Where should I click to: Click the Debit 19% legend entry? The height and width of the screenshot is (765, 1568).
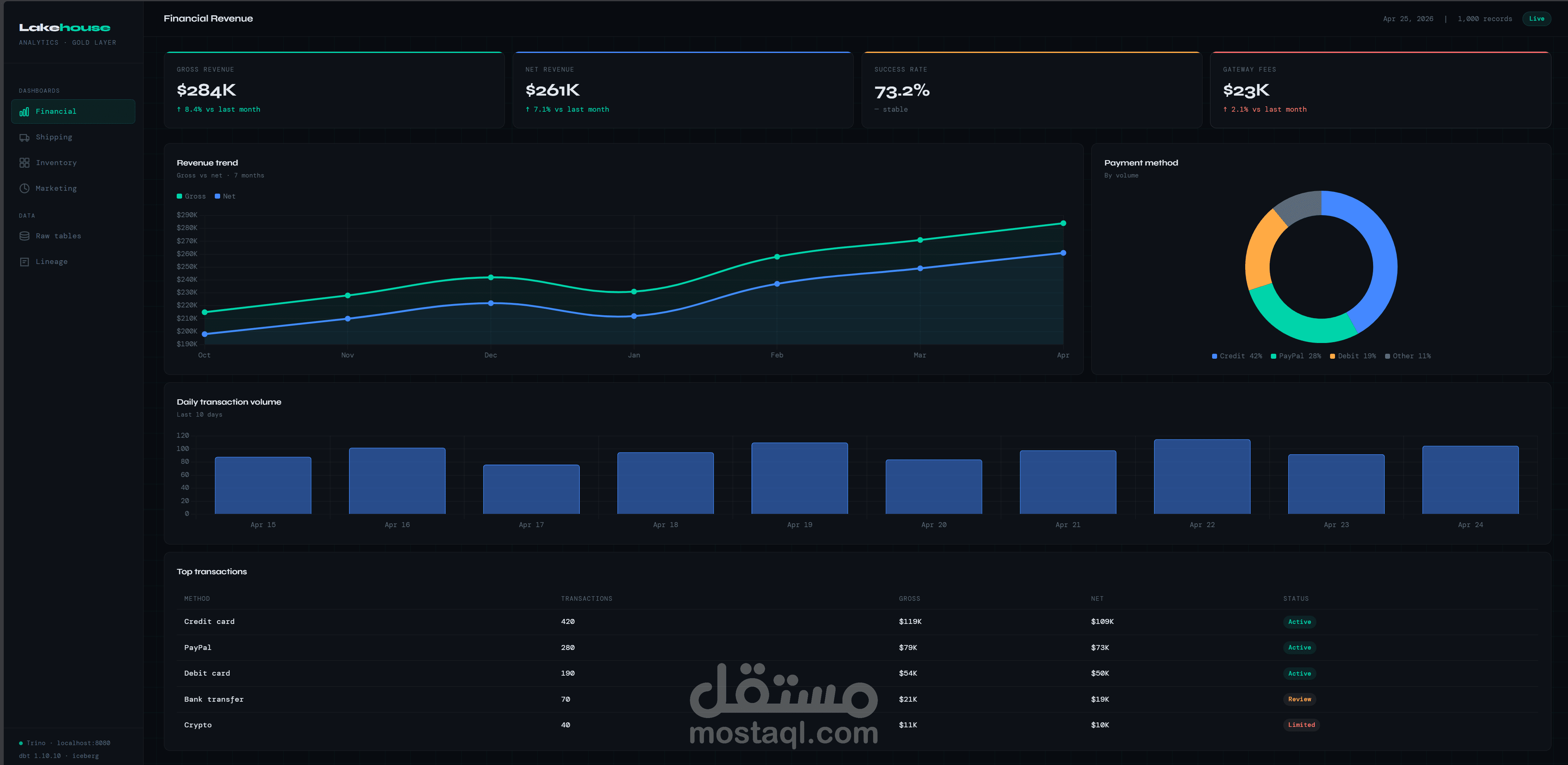[x=1352, y=356]
